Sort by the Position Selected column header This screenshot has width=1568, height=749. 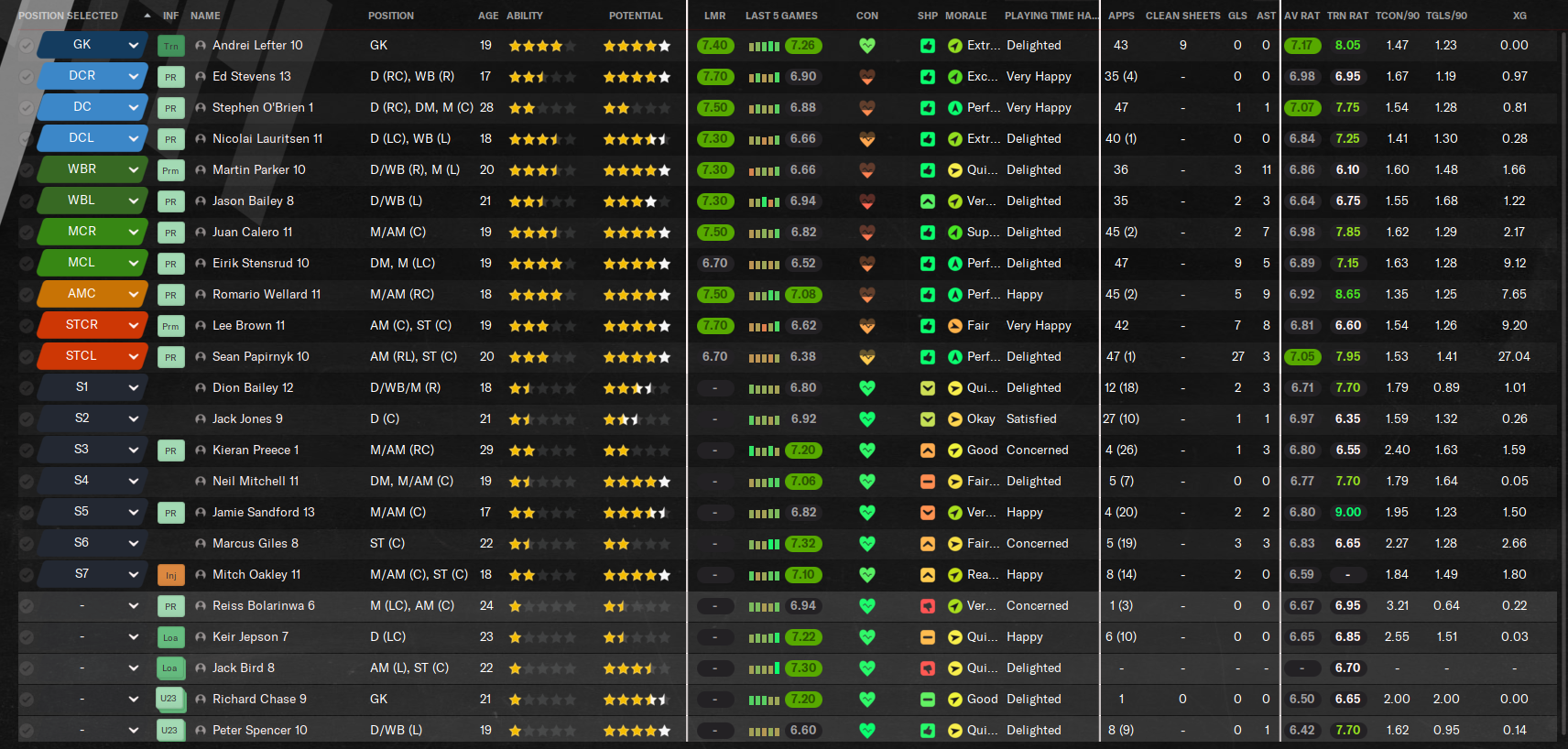click(x=68, y=16)
